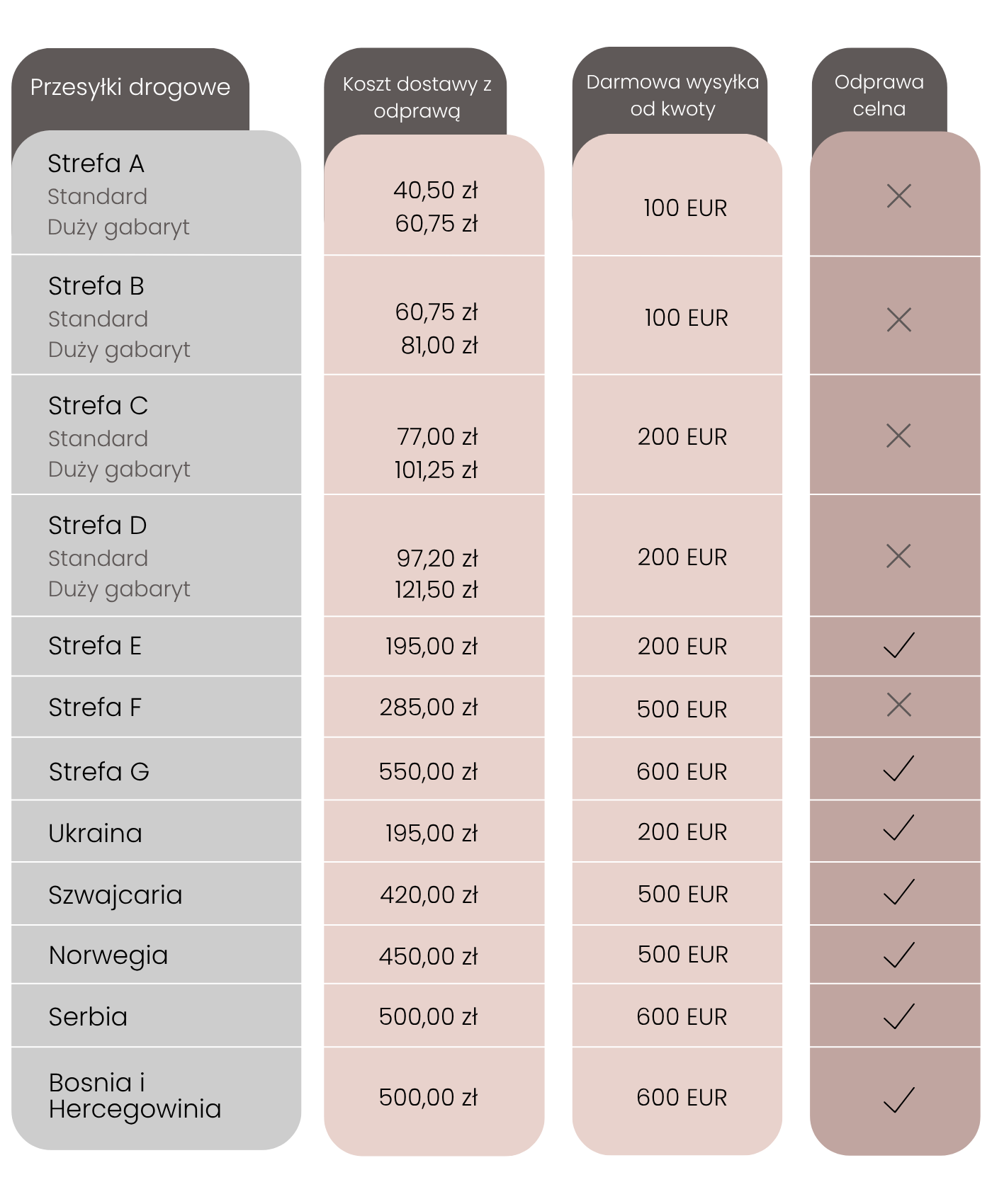Image resolution: width=992 pixels, height=1204 pixels.
Task: Click the X mark in Strefa B row
Action: click(x=898, y=320)
